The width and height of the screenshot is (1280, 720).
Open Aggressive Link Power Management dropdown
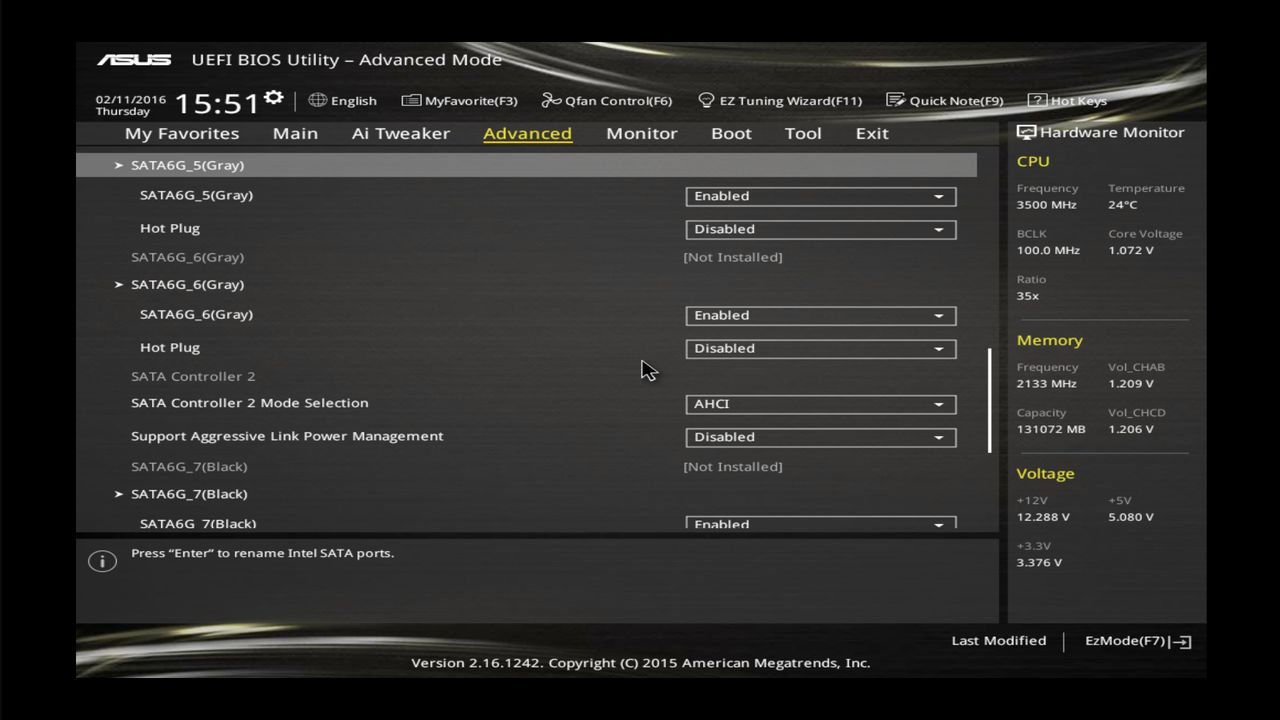821,437
